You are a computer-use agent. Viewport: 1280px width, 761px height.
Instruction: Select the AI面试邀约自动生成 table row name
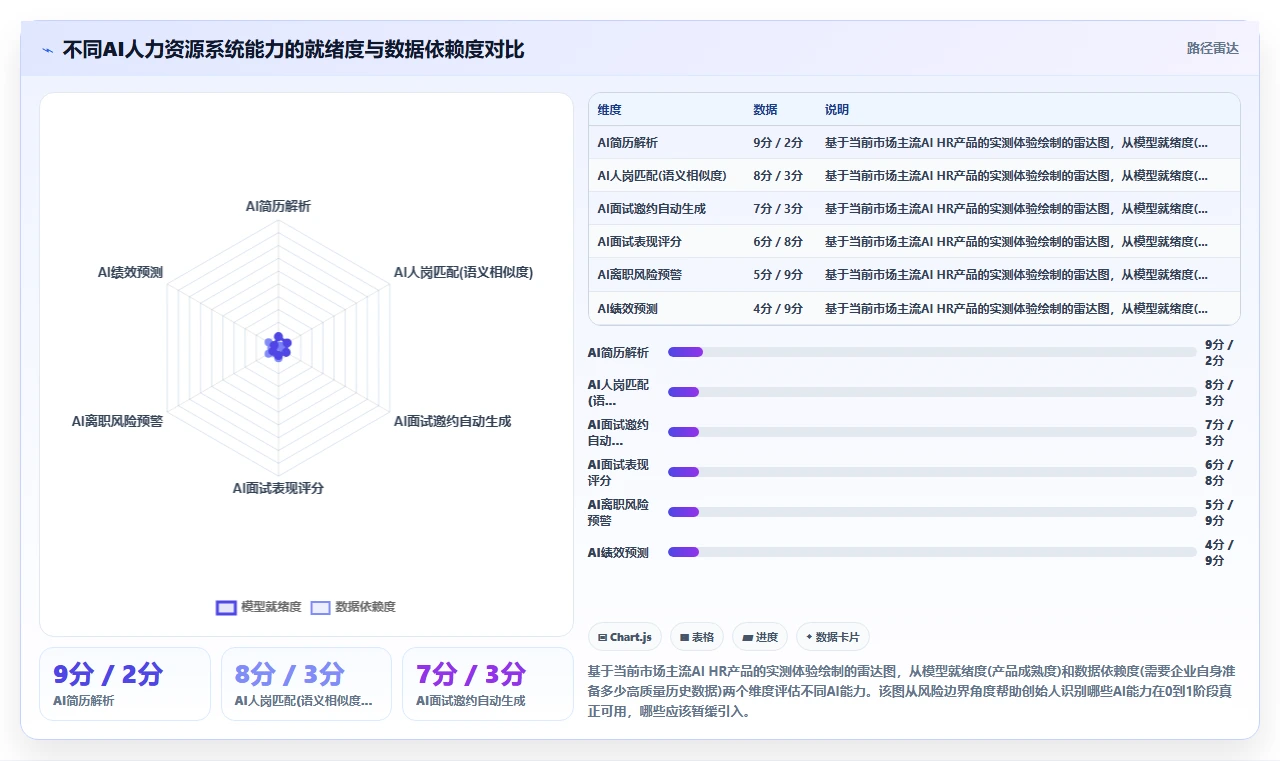[x=651, y=209]
